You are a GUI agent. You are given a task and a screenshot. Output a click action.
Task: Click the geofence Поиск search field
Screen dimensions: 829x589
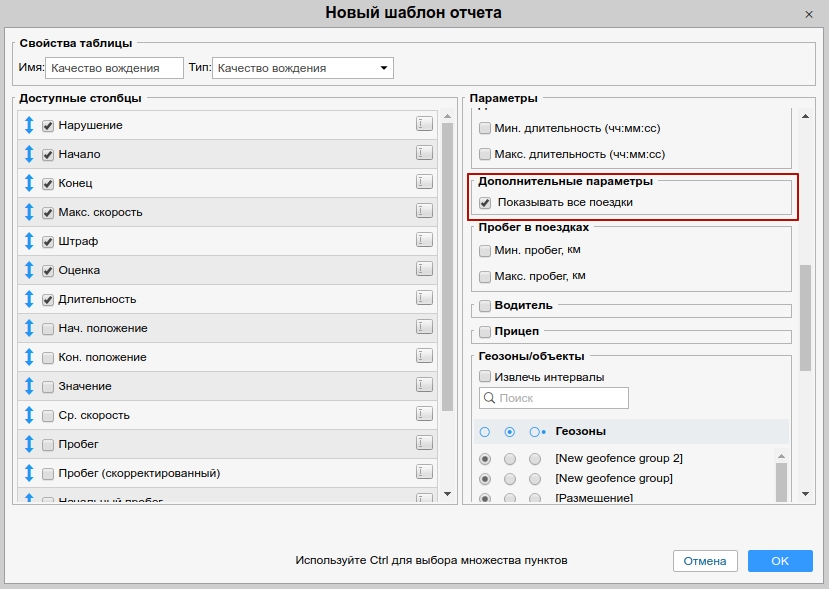(554, 398)
